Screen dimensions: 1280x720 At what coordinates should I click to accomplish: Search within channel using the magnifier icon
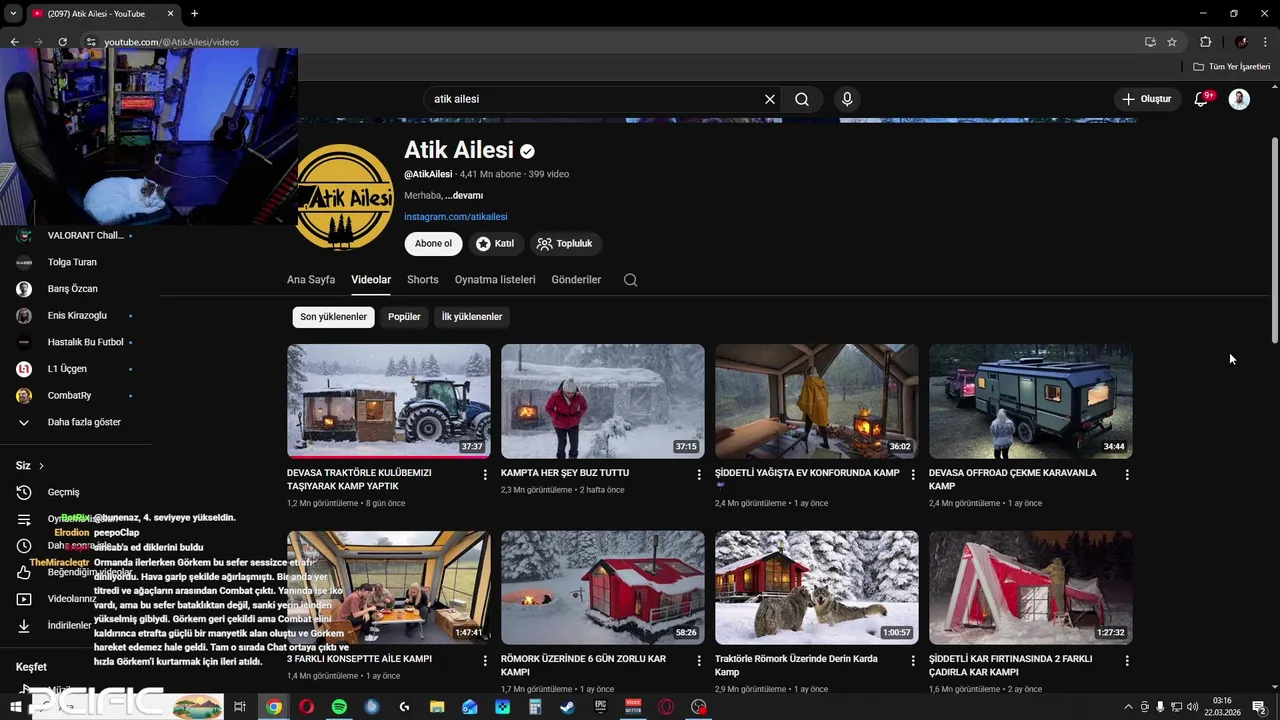(x=630, y=280)
